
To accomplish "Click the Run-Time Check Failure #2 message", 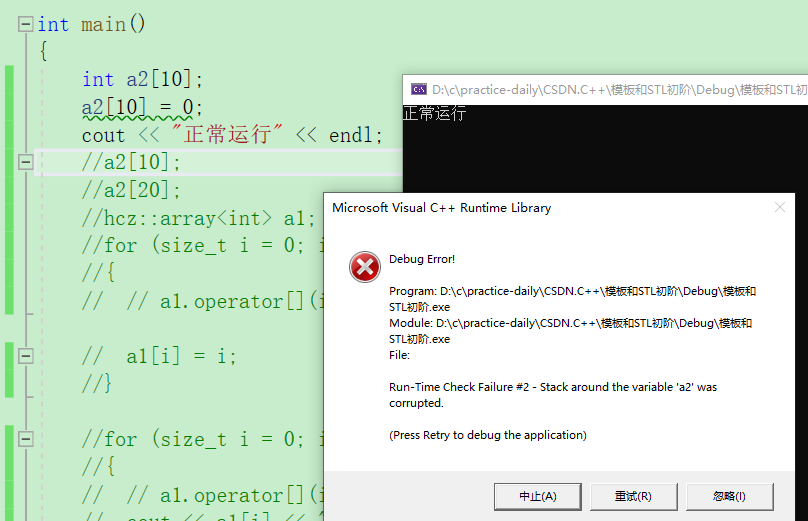I will pos(553,395).
